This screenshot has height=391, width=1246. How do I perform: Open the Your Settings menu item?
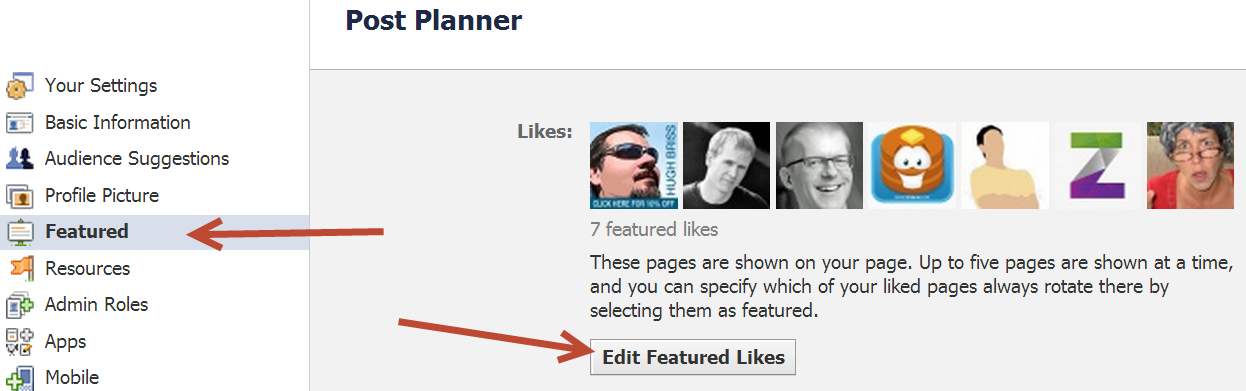101,86
